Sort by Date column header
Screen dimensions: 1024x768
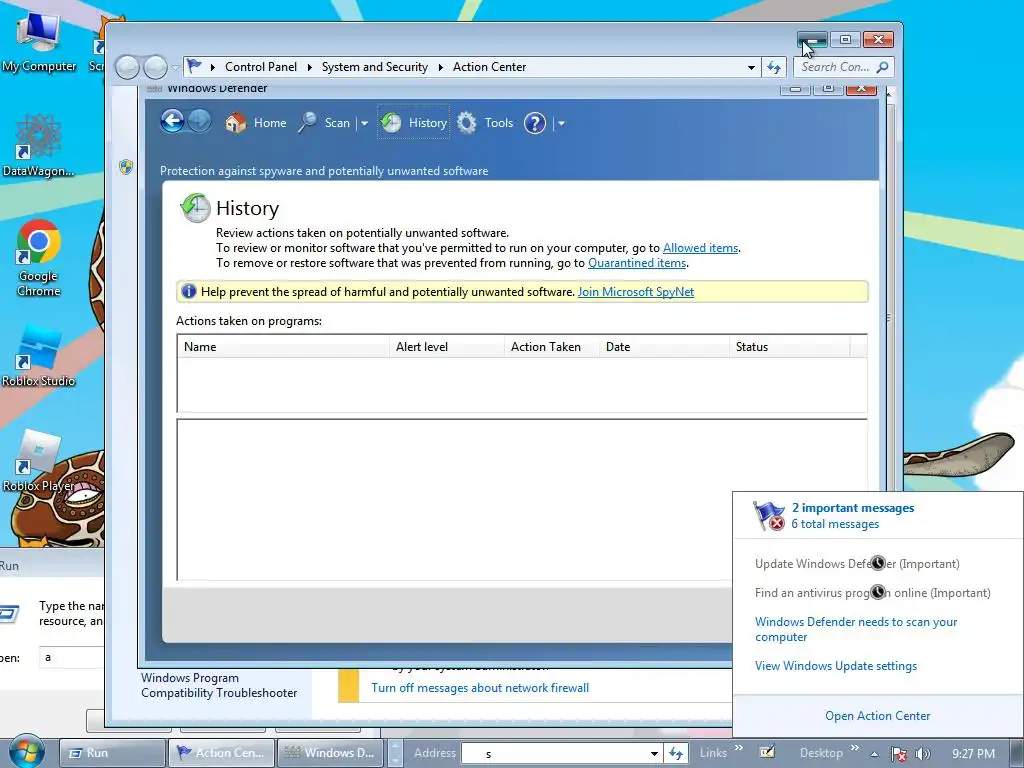664,347
